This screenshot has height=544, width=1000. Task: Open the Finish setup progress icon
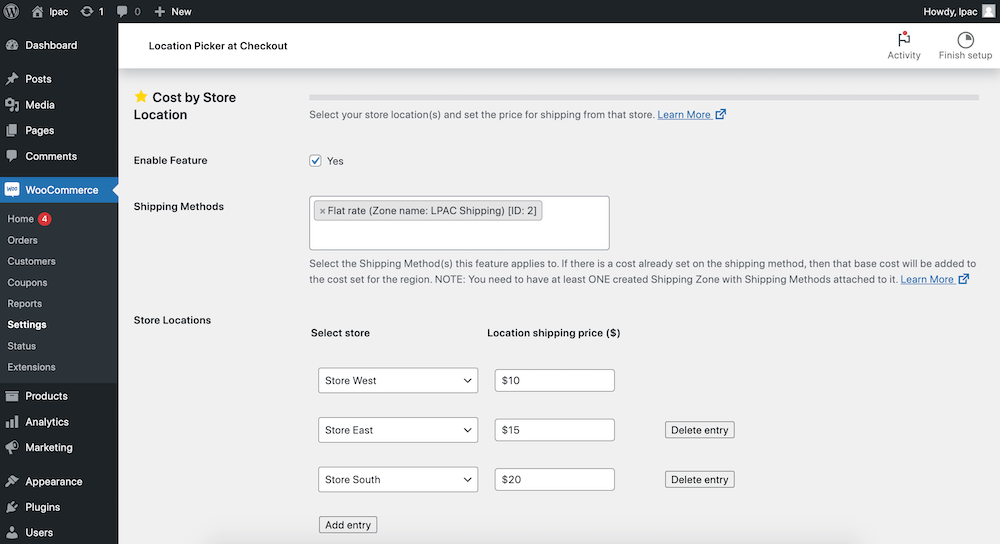click(966, 40)
